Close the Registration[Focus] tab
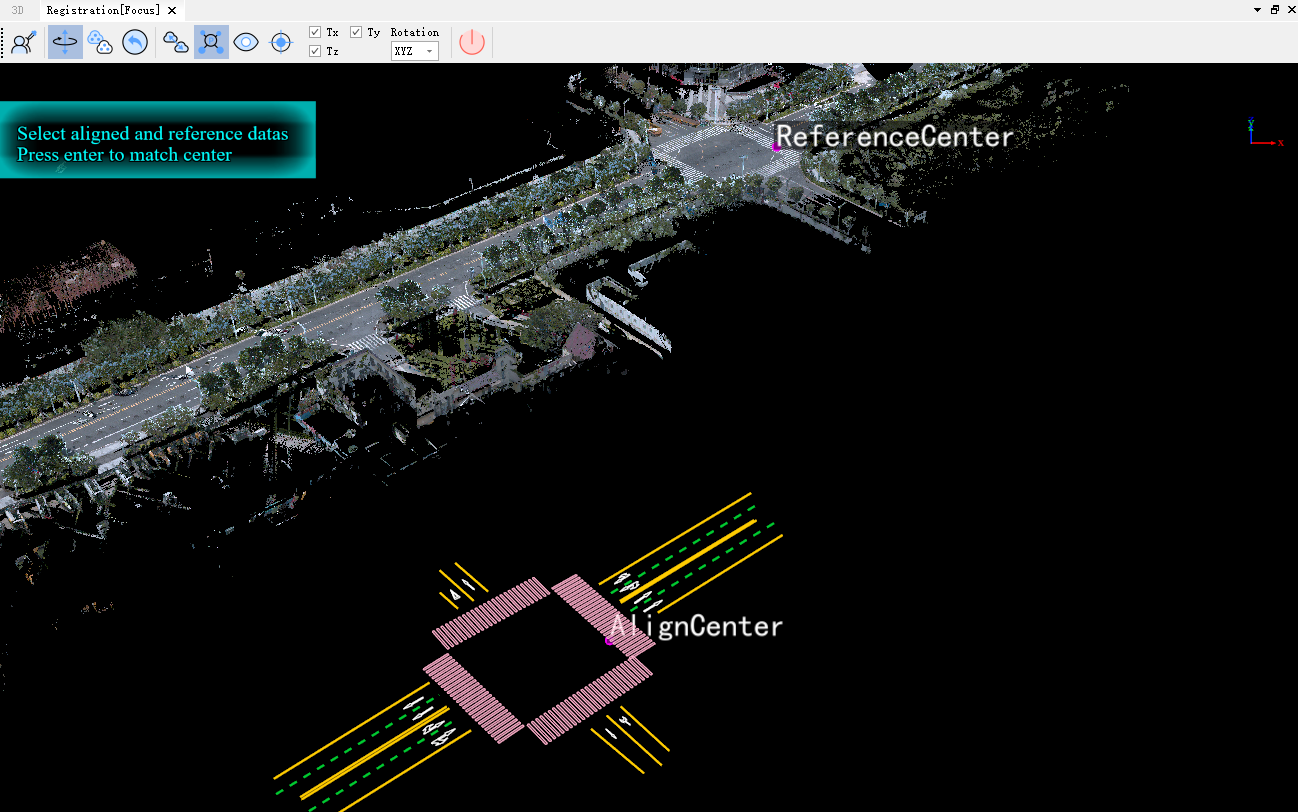Image resolution: width=1298 pixels, height=812 pixels. (172, 11)
